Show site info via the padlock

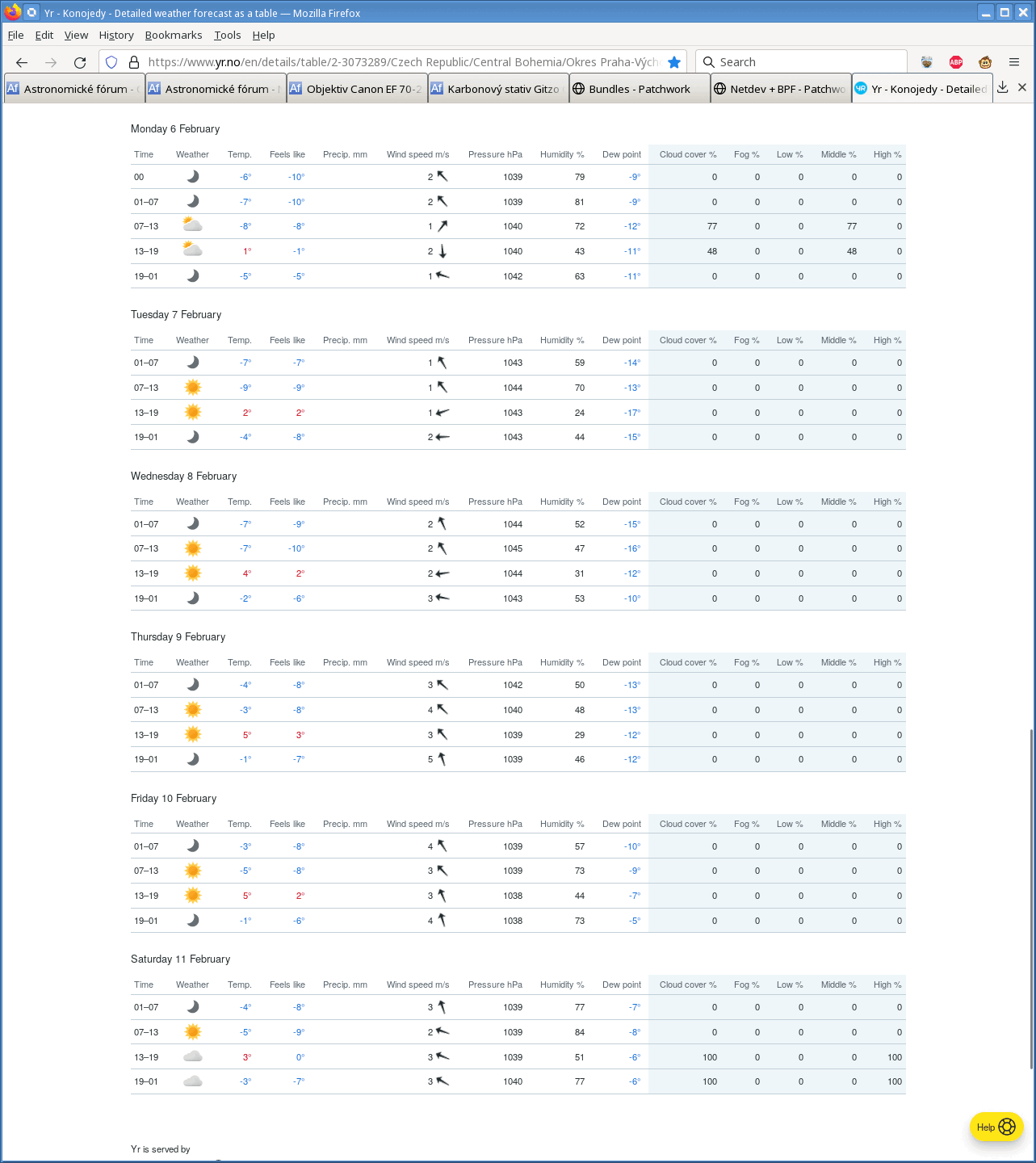coord(134,62)
